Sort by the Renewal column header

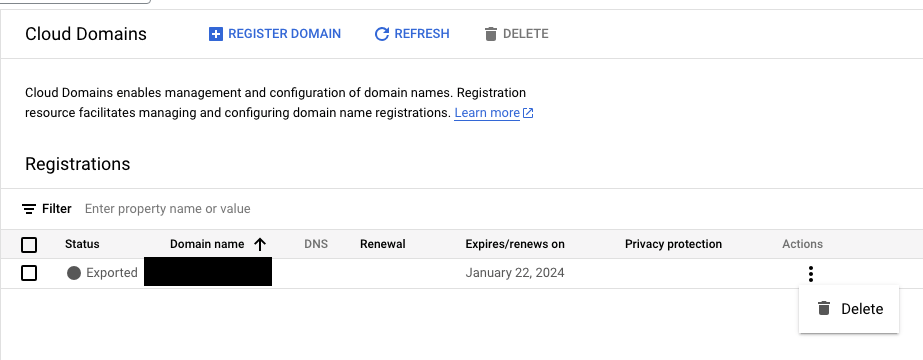click(383, 244)
